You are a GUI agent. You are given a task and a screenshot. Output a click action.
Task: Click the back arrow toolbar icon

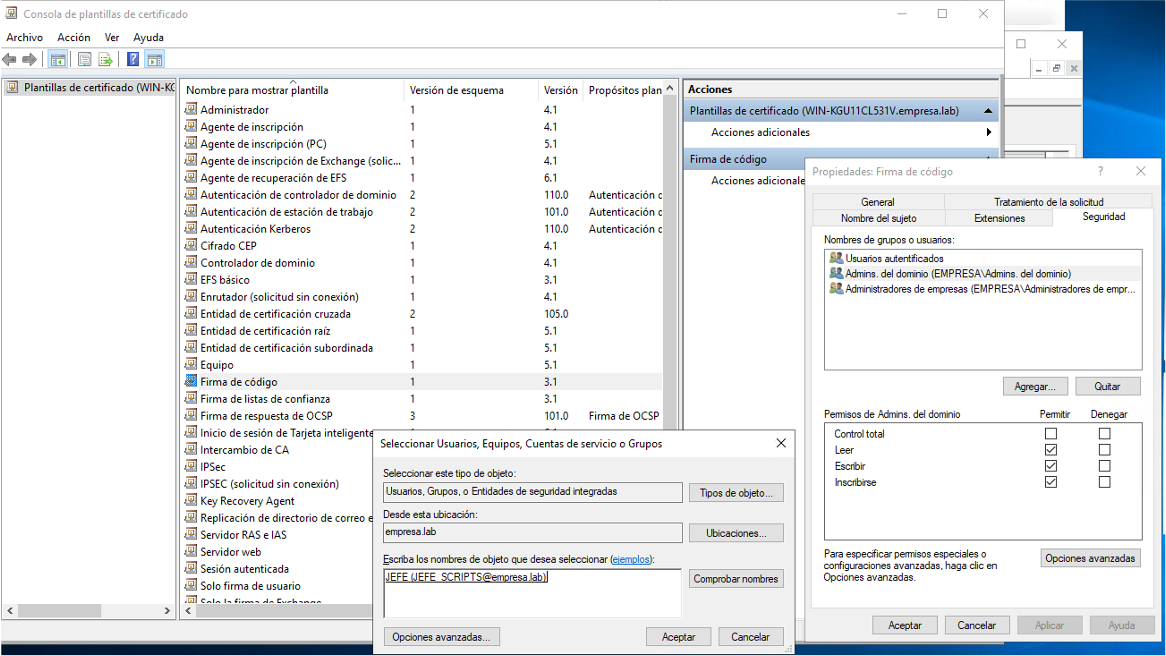10,60
